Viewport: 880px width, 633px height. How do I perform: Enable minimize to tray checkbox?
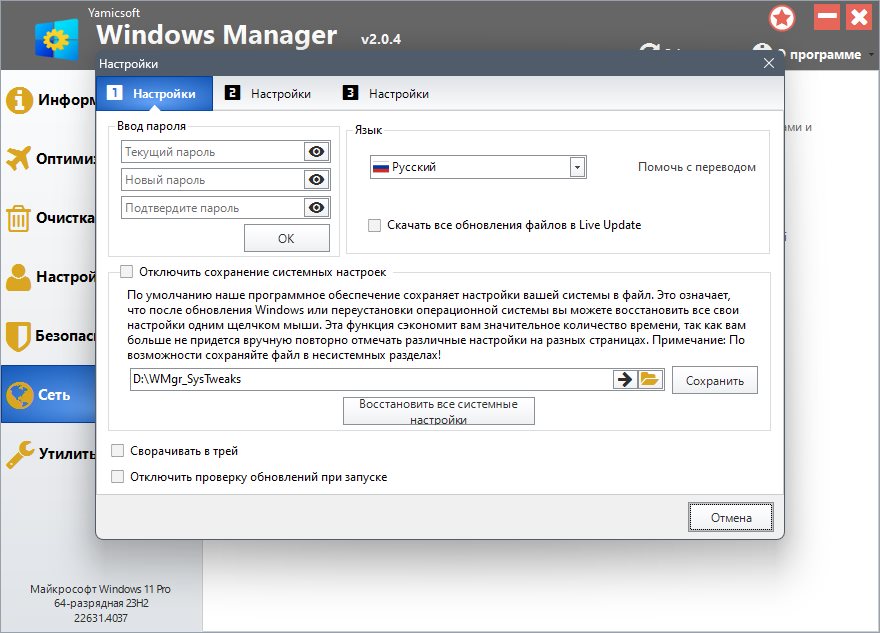click(117, 451)
